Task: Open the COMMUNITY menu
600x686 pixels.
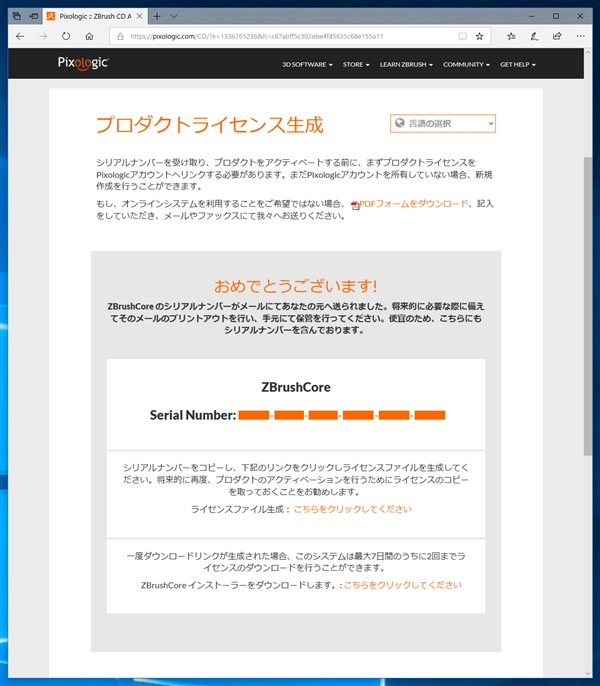Action: coord(466,64)
